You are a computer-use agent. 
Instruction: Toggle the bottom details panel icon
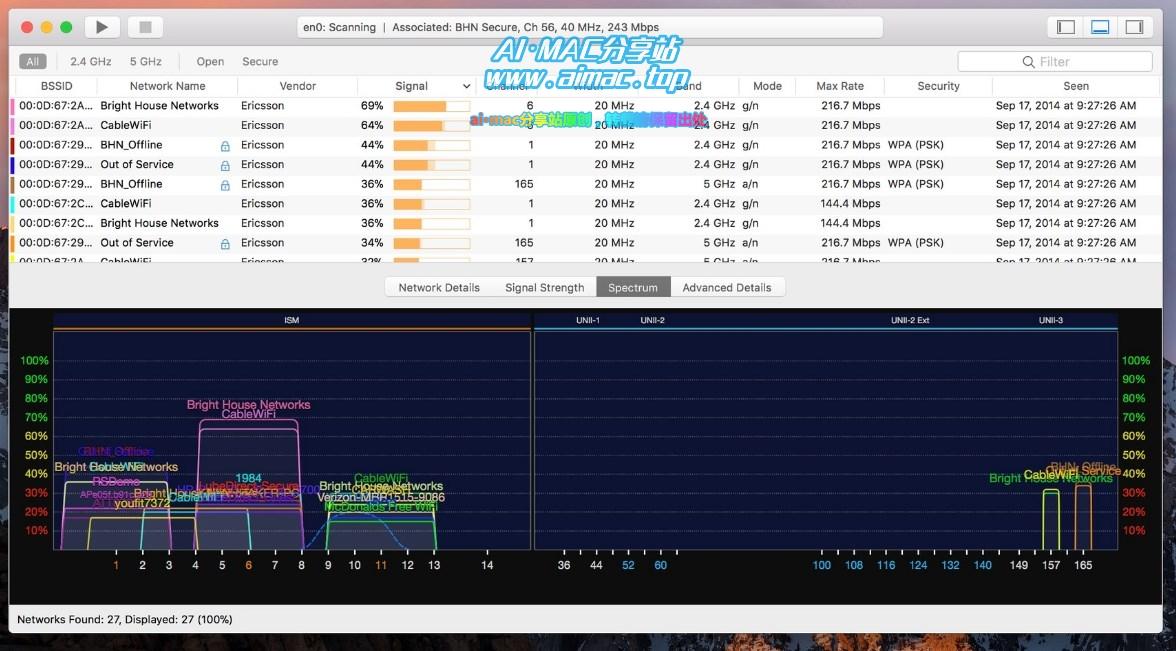pyautogui.click(x=1100, y=27)
